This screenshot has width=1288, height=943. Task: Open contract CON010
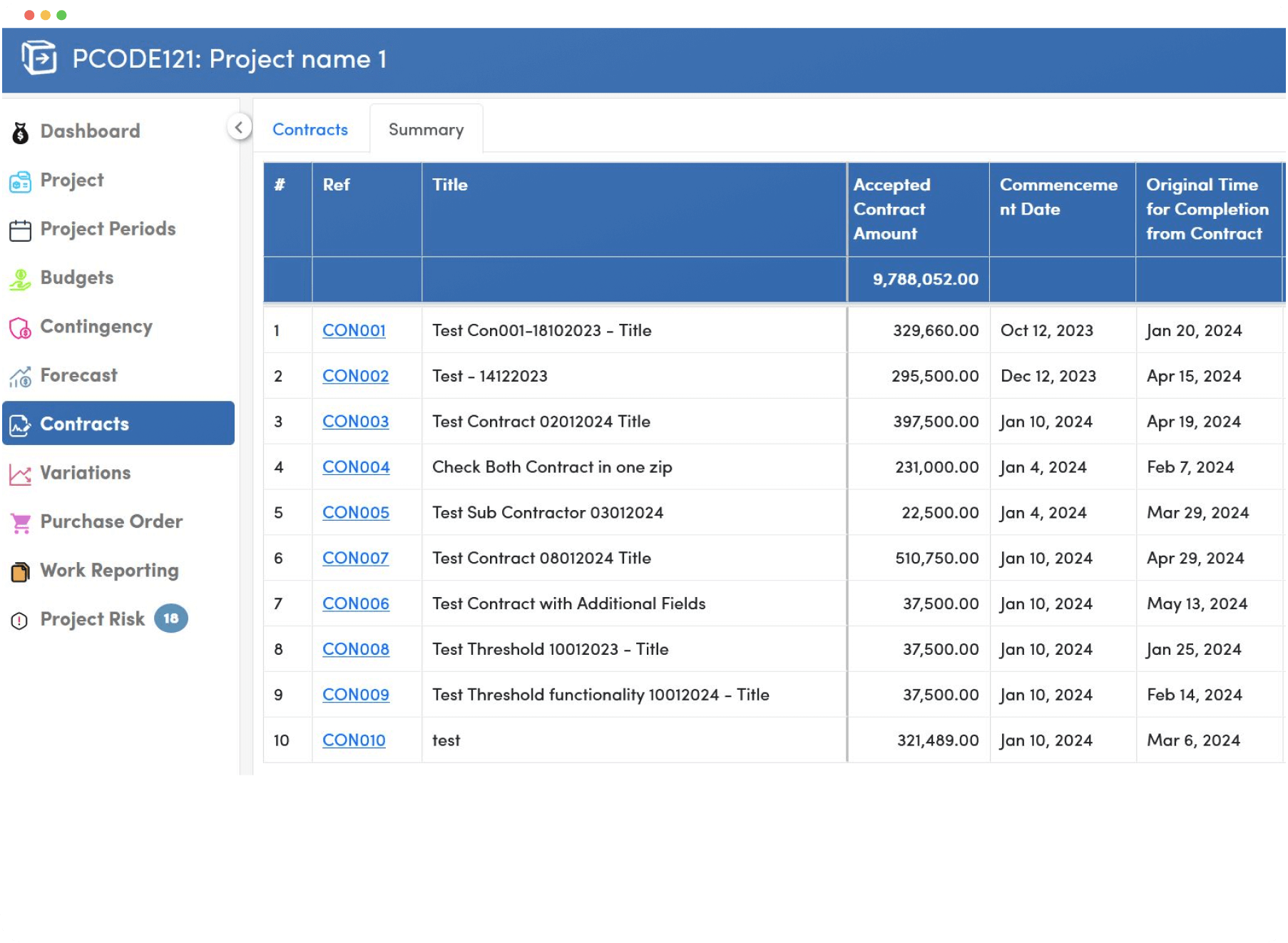click(354, 740)
